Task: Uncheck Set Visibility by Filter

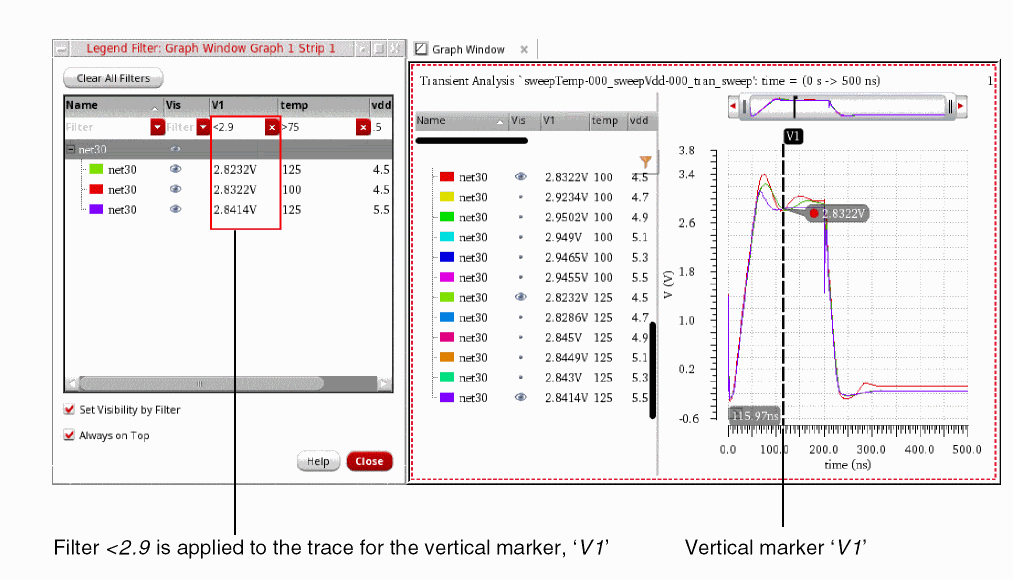Action: (x=69, y=410)
